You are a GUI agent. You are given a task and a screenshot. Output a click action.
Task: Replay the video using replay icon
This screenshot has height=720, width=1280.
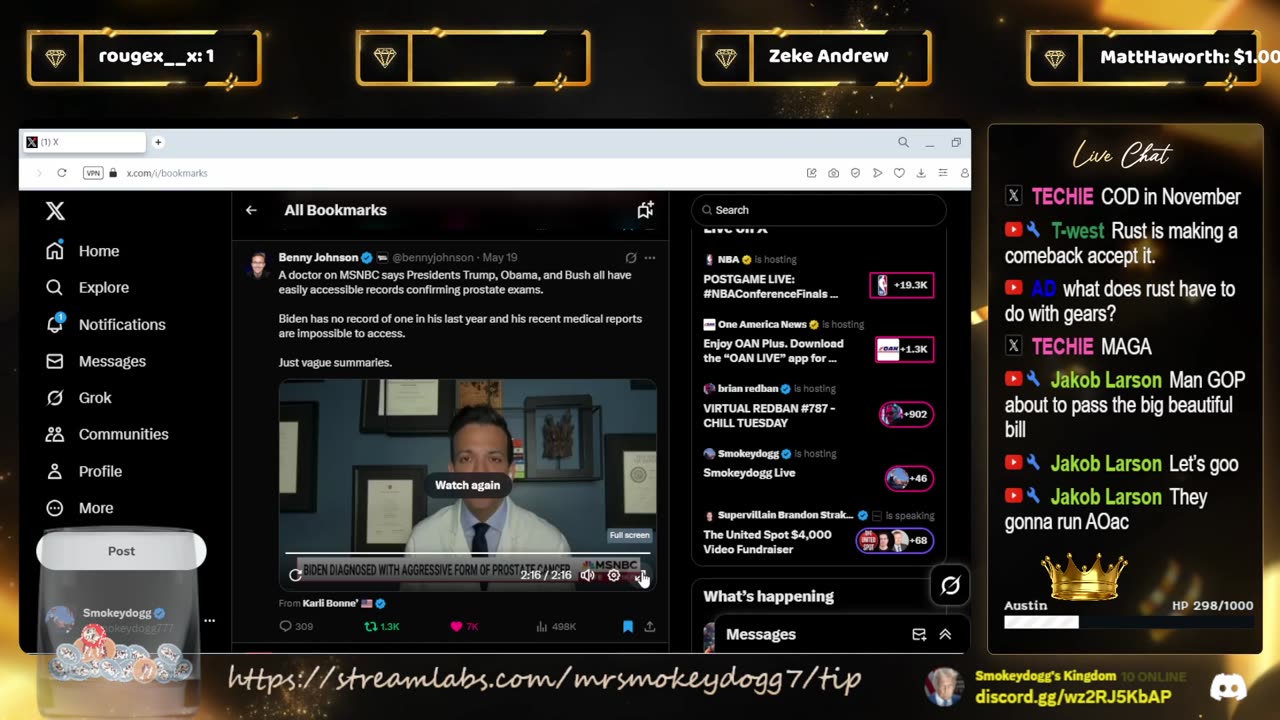pyautogui.click(x=295, y=575)
